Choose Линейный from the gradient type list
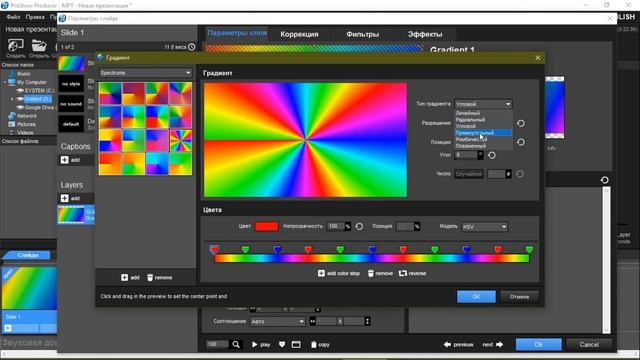The height and width of the screenshot is (360, 640). [468, 113]
